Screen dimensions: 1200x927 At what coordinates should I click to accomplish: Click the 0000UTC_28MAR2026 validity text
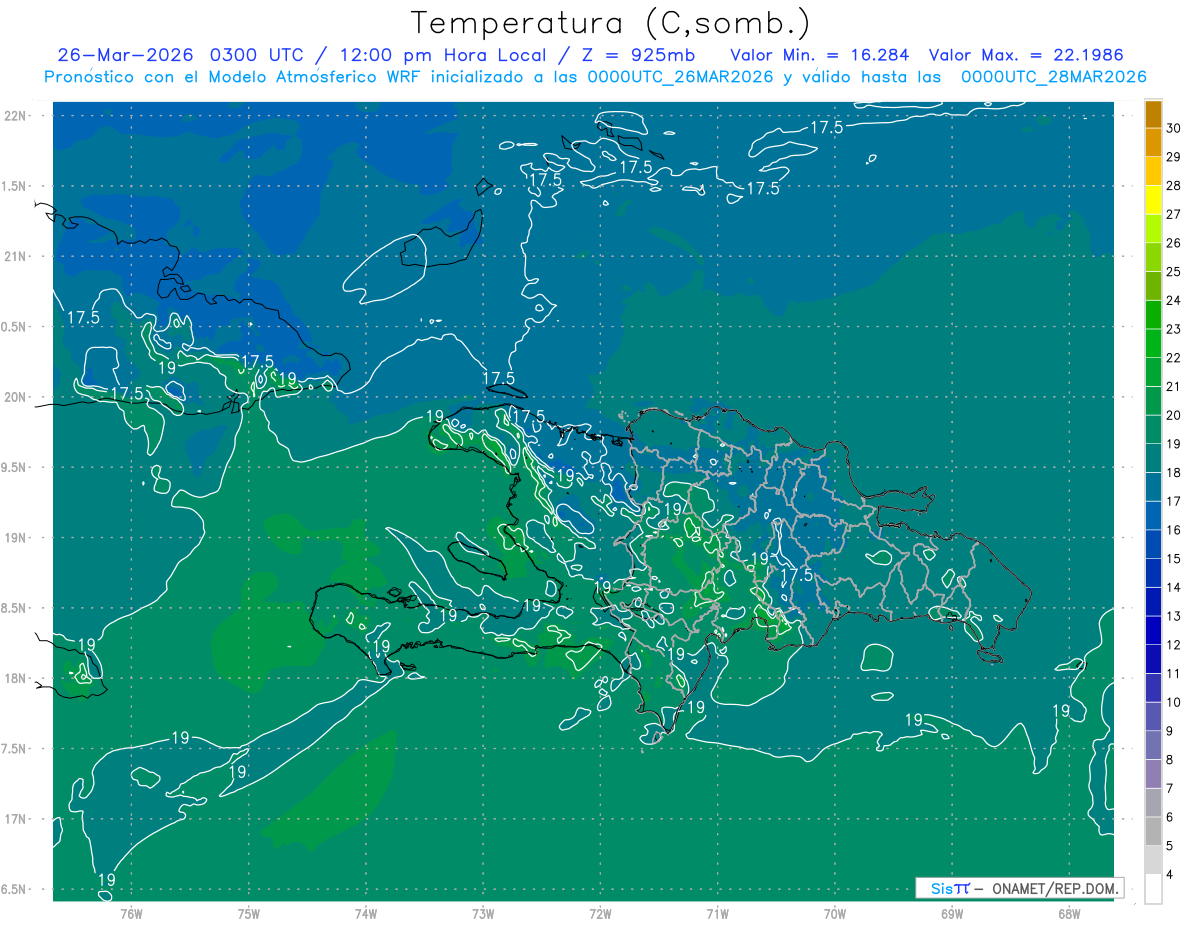point(1053,77)
